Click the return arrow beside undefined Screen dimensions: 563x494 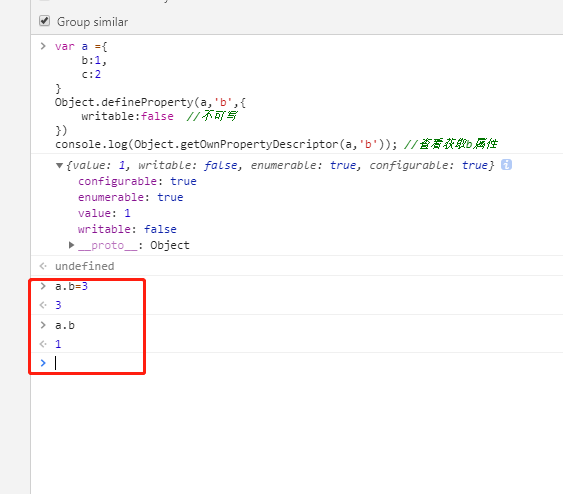[x=43, y=266]
